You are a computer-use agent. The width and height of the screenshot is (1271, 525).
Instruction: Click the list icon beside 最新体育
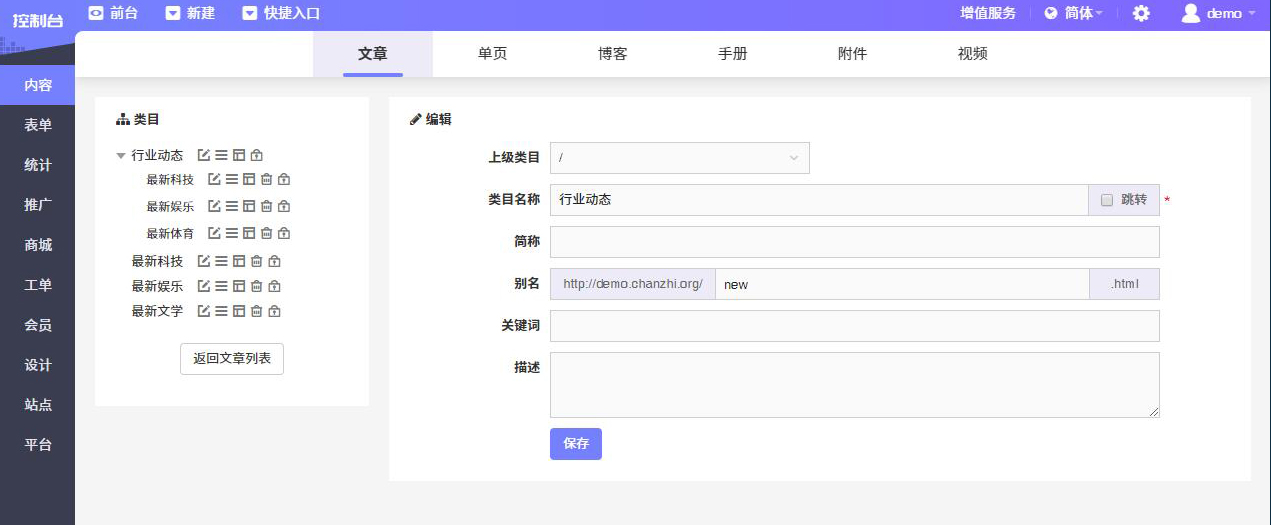click(231, 233)
